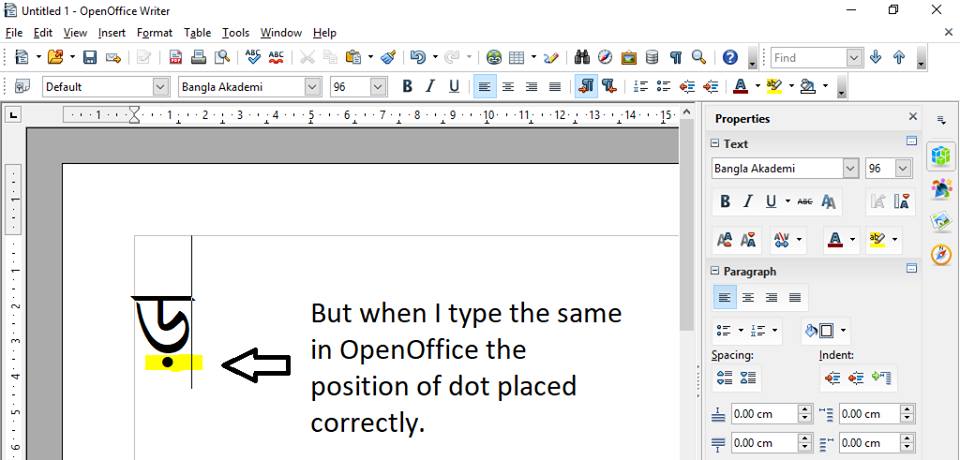The width and height of the screenshot is (960, 460).
Task: Open the Insert menu
Action: click(111, 32)
